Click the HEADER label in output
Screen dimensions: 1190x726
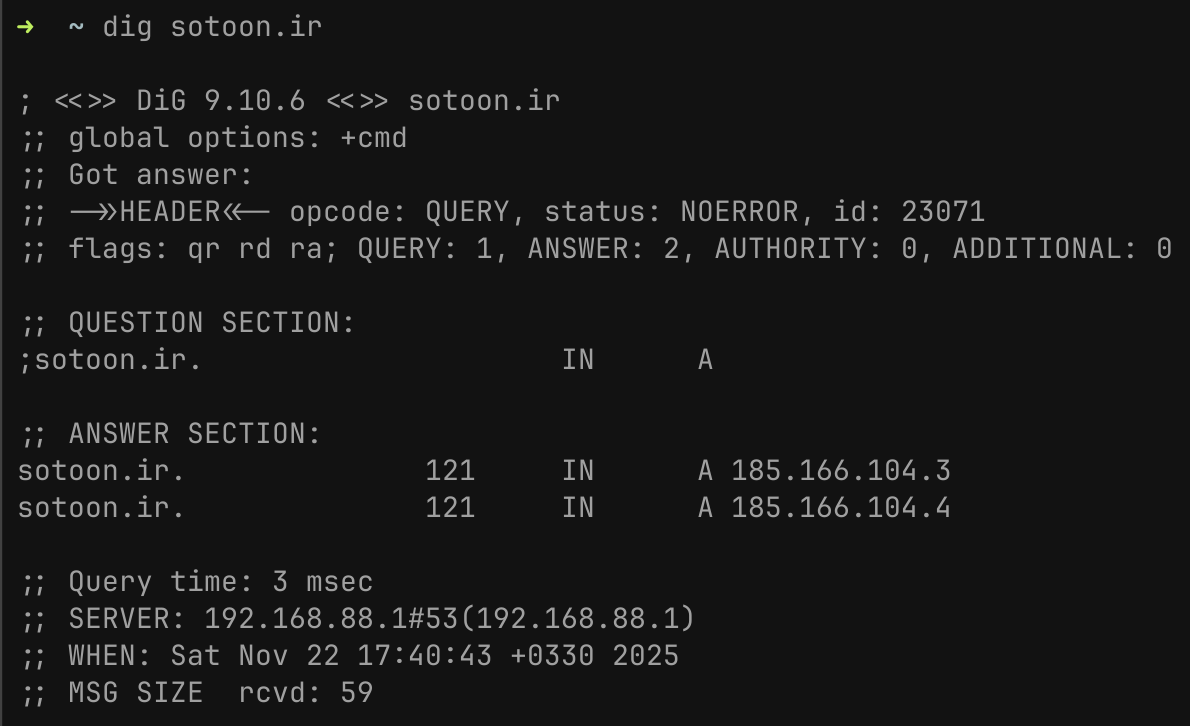pos(169,212)
